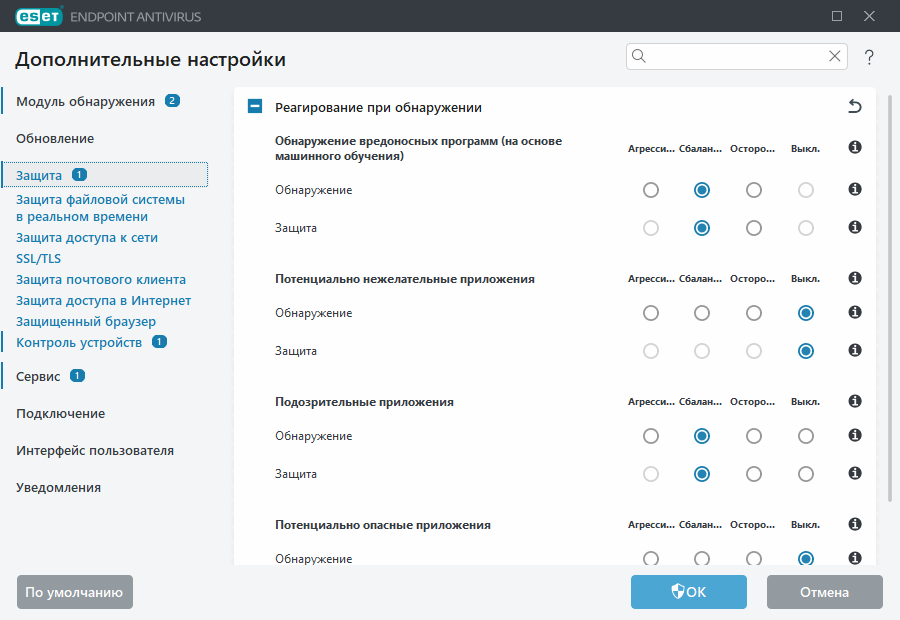Click the ESET logo in the title bar
The height and width of the screenshot is (620, 900).
coord(39,16)
